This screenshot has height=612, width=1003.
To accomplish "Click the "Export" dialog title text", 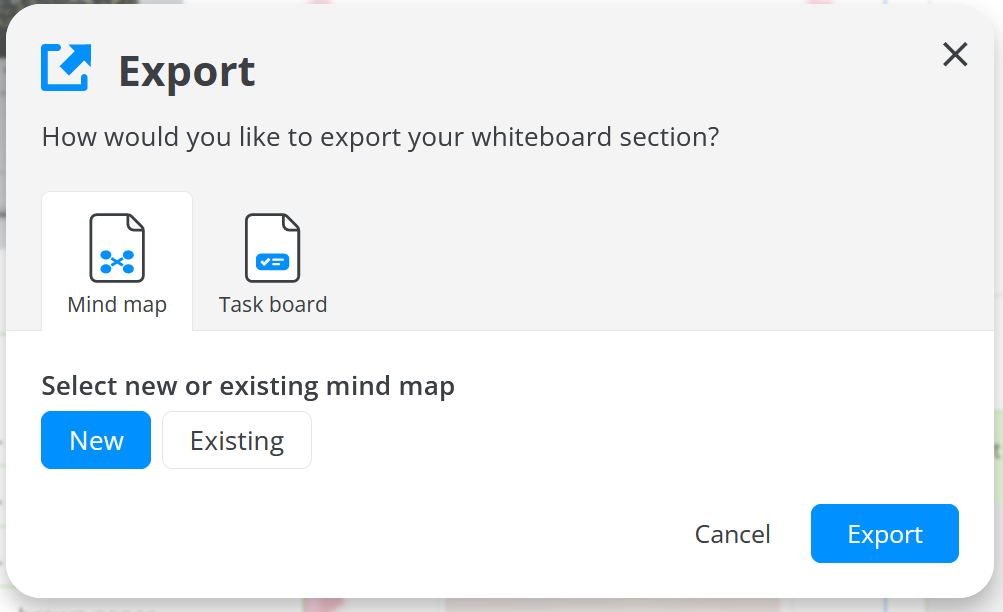I will pyautogui.click(x=187, y=69).
